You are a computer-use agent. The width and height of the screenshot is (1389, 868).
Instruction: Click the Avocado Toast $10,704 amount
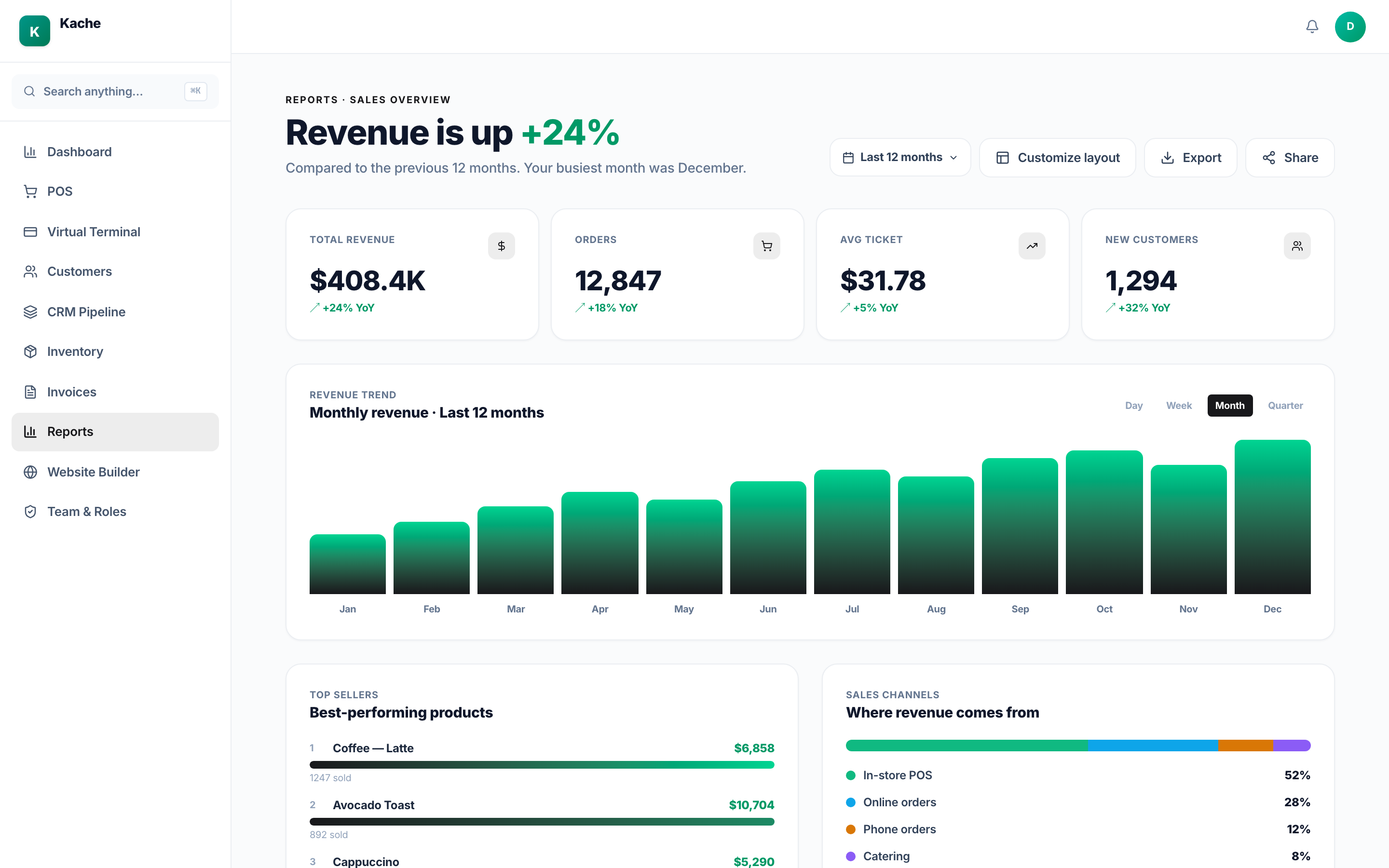click(x=751, y=805)
